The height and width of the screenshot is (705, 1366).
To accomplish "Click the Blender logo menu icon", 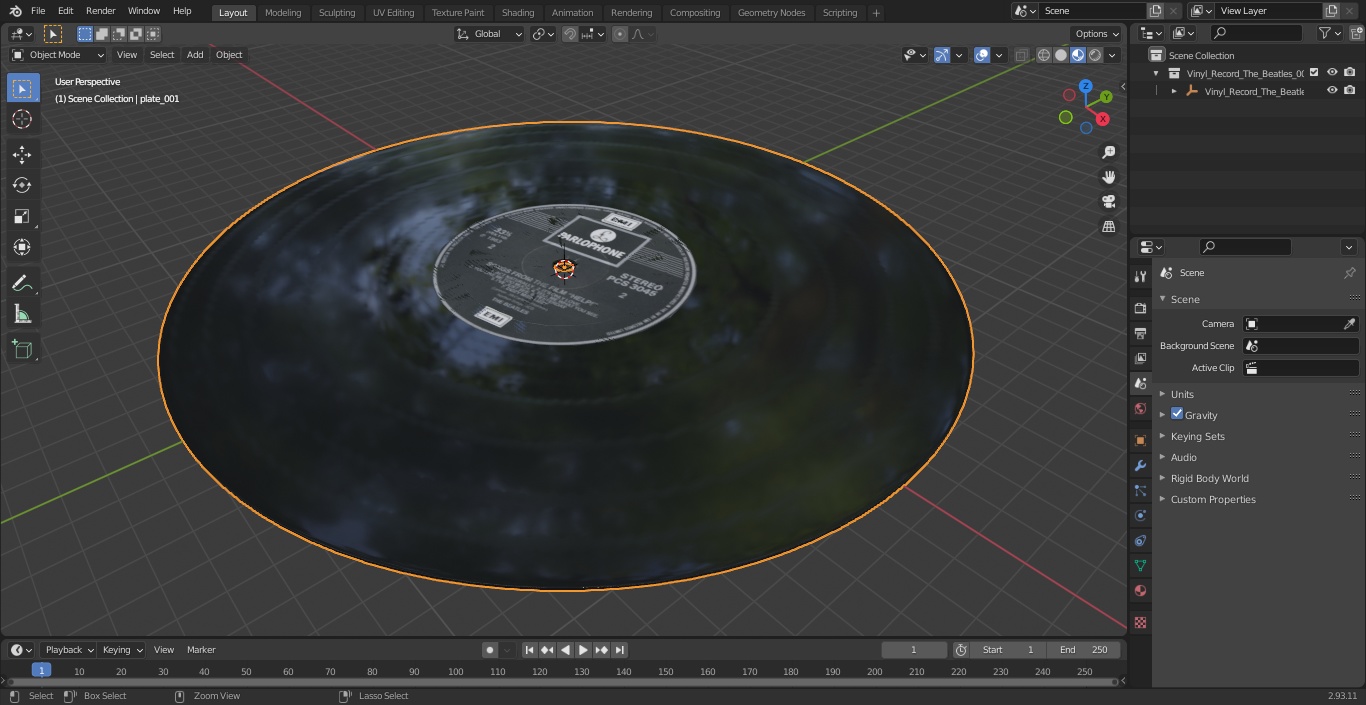I will coord(16,11).
